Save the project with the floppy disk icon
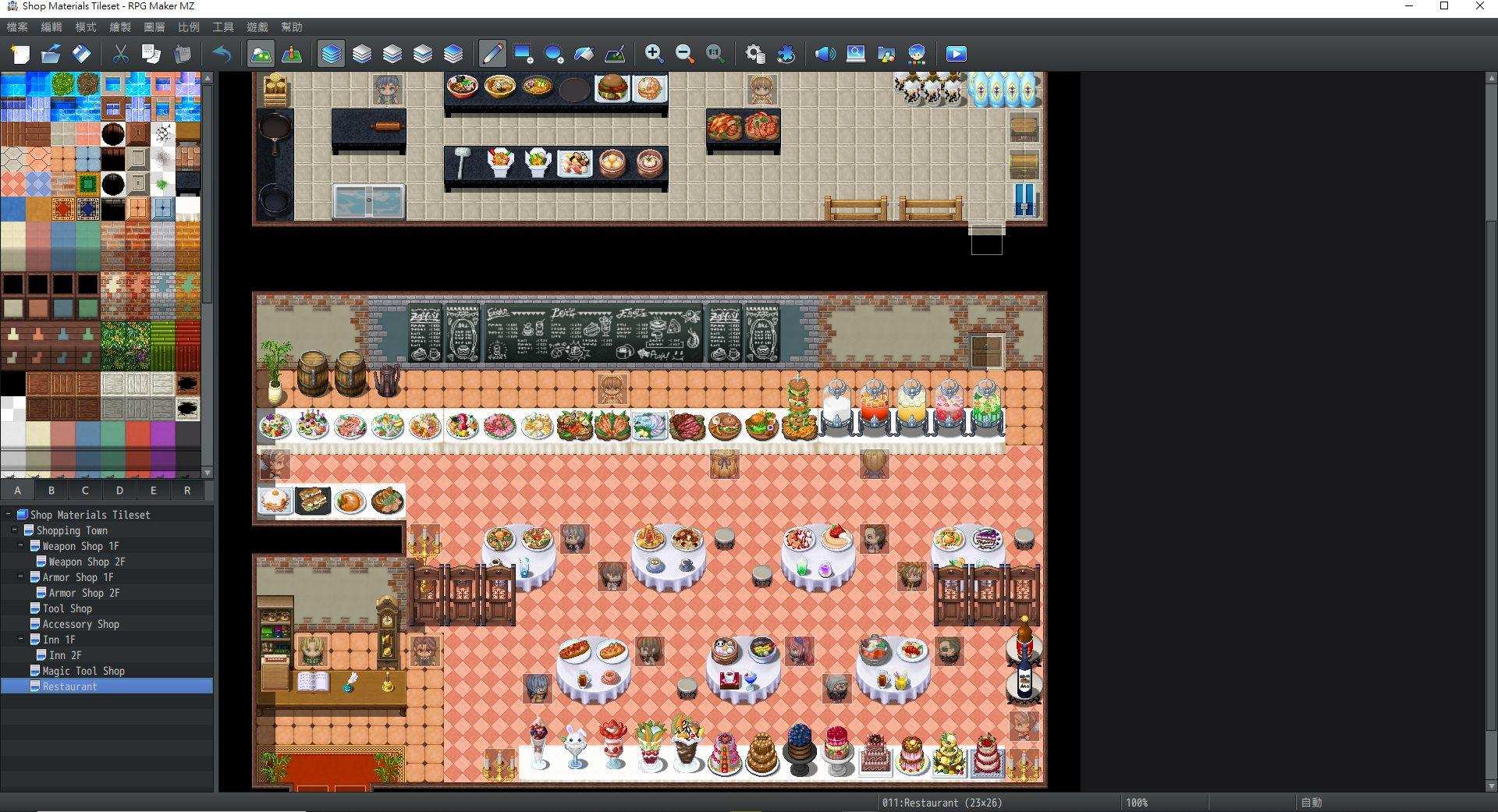Viewport: 1498px width, 812px height. [x=82, y=54]
